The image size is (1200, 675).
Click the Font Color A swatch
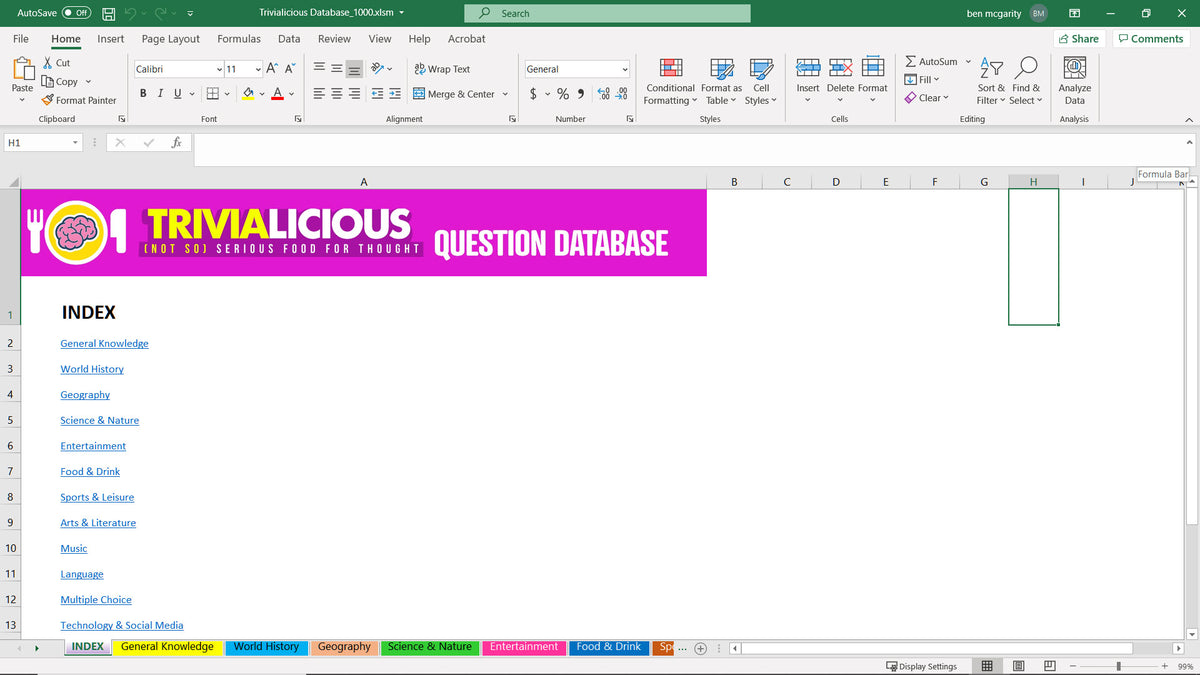pyautogui.click(x=278, y=93)
